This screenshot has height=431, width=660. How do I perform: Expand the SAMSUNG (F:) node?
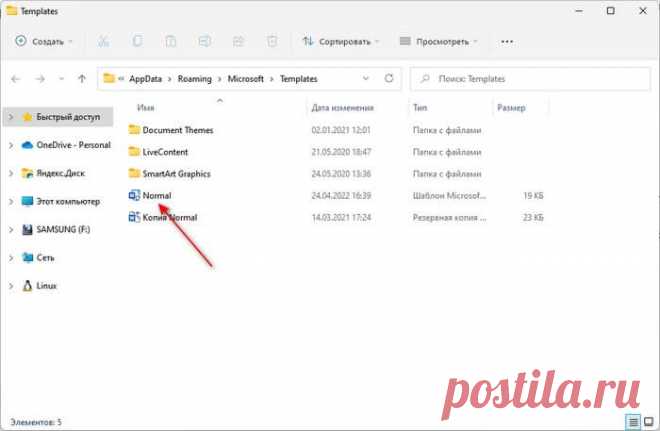click(11, 229)
